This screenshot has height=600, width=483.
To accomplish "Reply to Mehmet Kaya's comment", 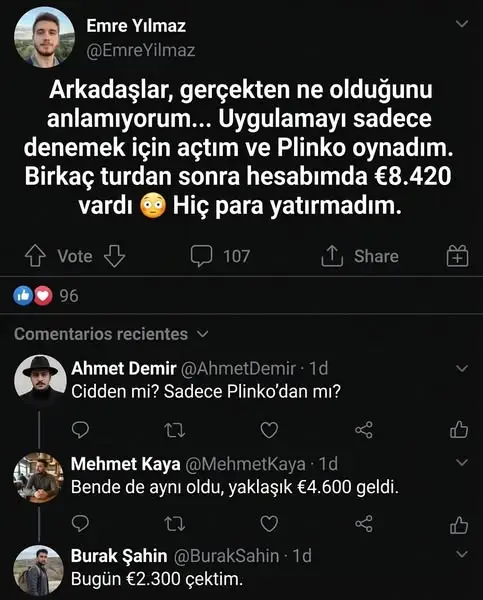I will [x=80, y=524].
